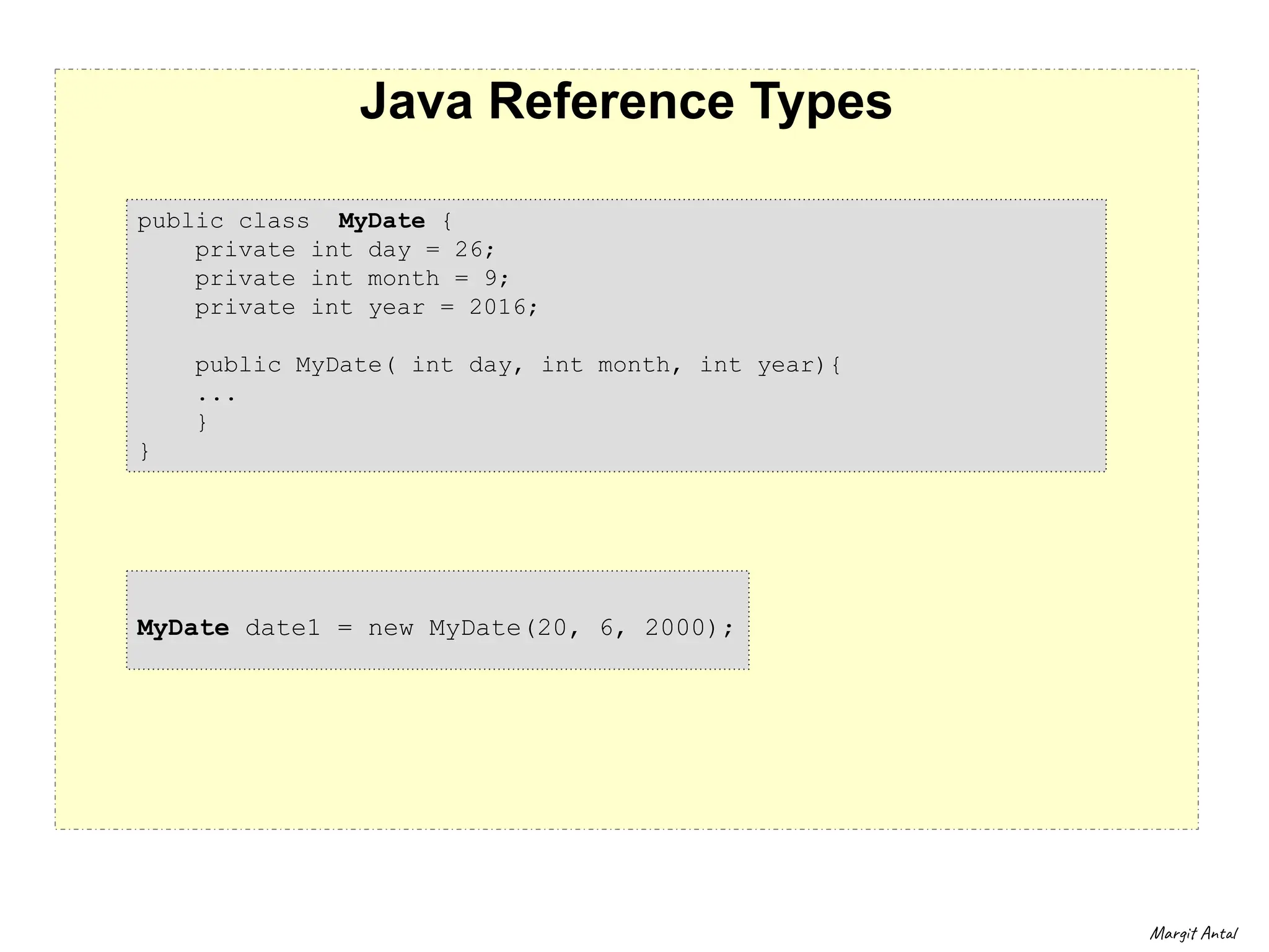The width and height of the screenshot is (1269, 952).
Task: Click the "Margit Antal" author signature
Action: pyautogui.click(x=1193, y=934)
